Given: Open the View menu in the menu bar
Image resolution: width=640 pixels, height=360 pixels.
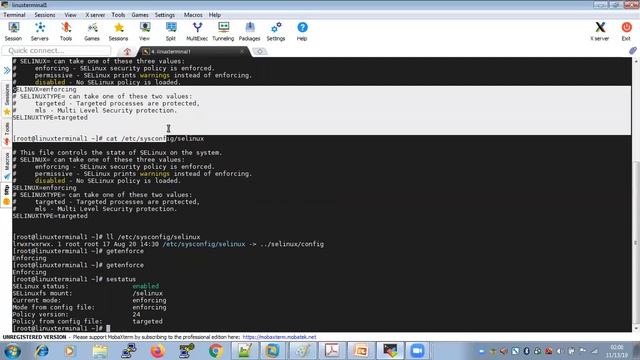Looking at the screenshot, I should (x=70, y=15).
